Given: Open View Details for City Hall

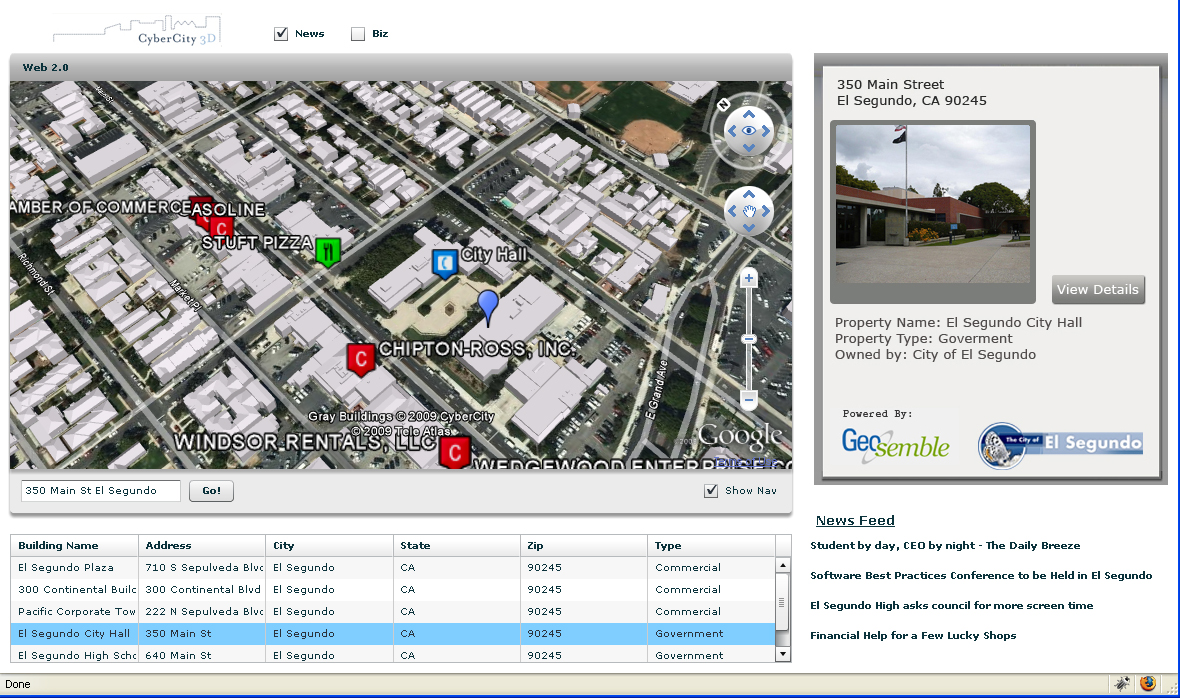Looking at the screenshot, I should [x=1097, y=290].
